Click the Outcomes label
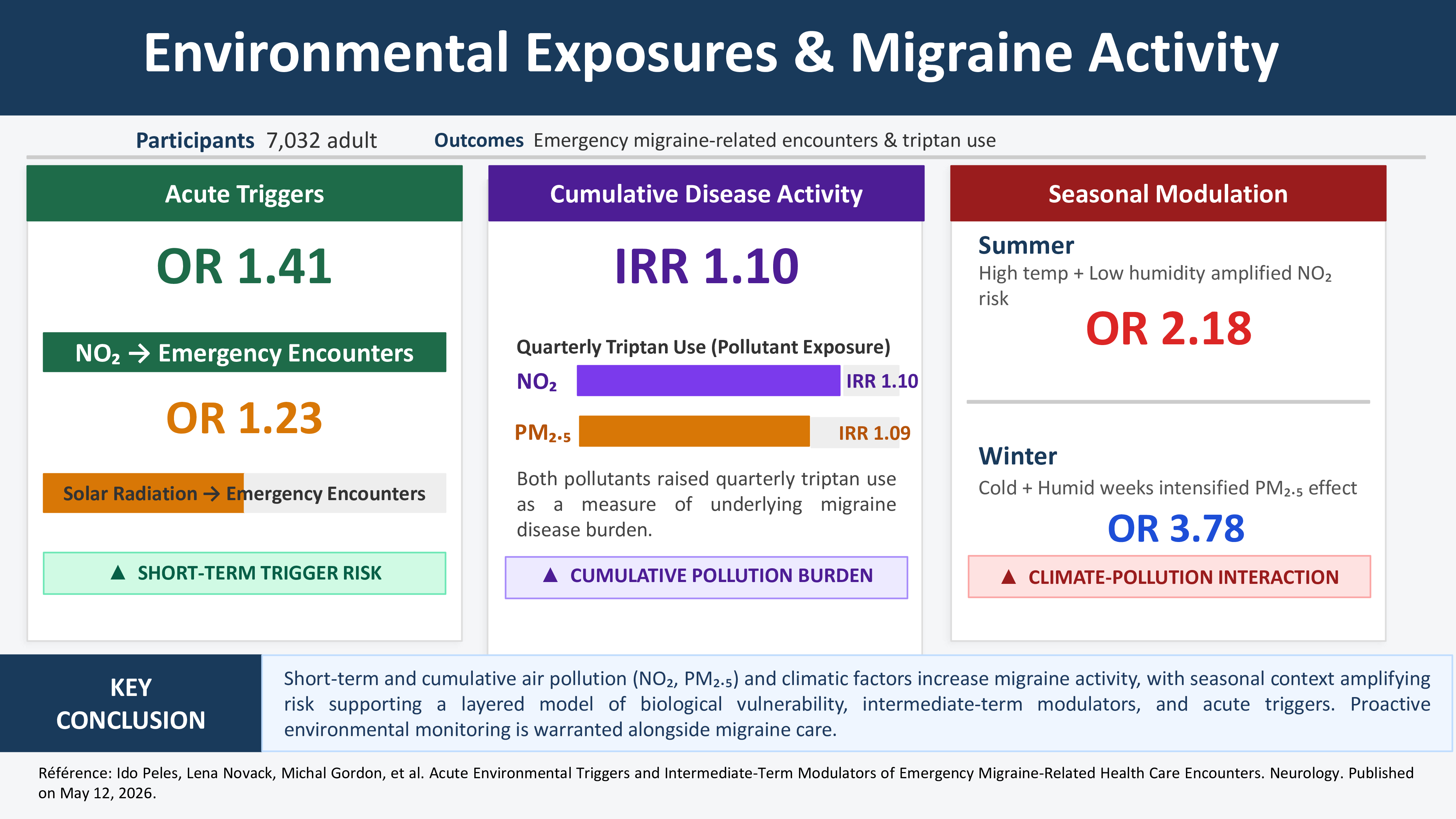The image size is (1456, 819). point(479,140)
